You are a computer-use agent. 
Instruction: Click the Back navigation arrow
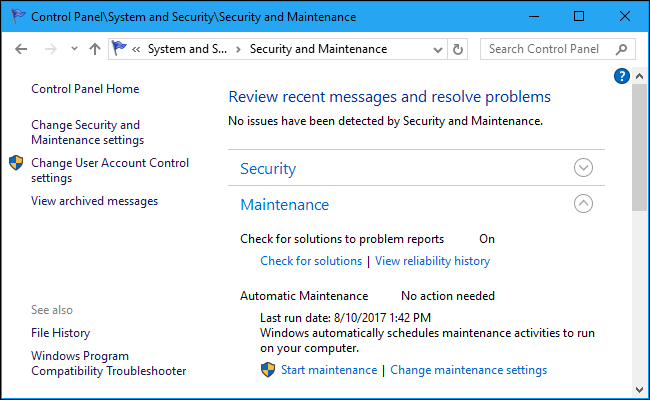[x=22, y=49]
